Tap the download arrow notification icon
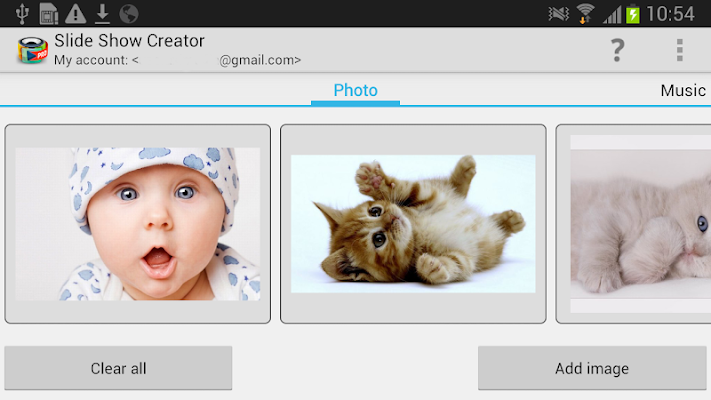The image size is (711, 400). click(x=102, y=14)
